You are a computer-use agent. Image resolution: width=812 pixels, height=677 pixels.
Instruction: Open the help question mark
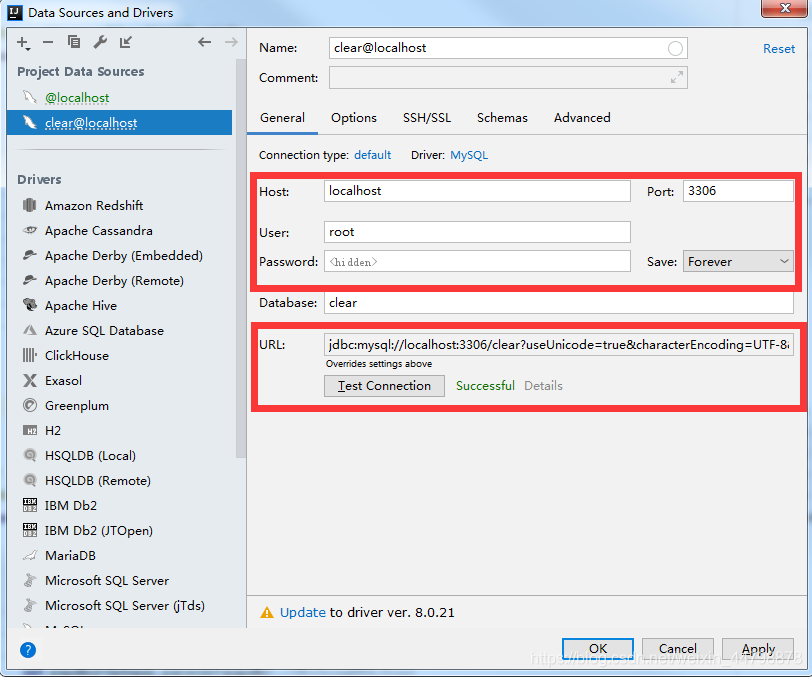point(28,650)
